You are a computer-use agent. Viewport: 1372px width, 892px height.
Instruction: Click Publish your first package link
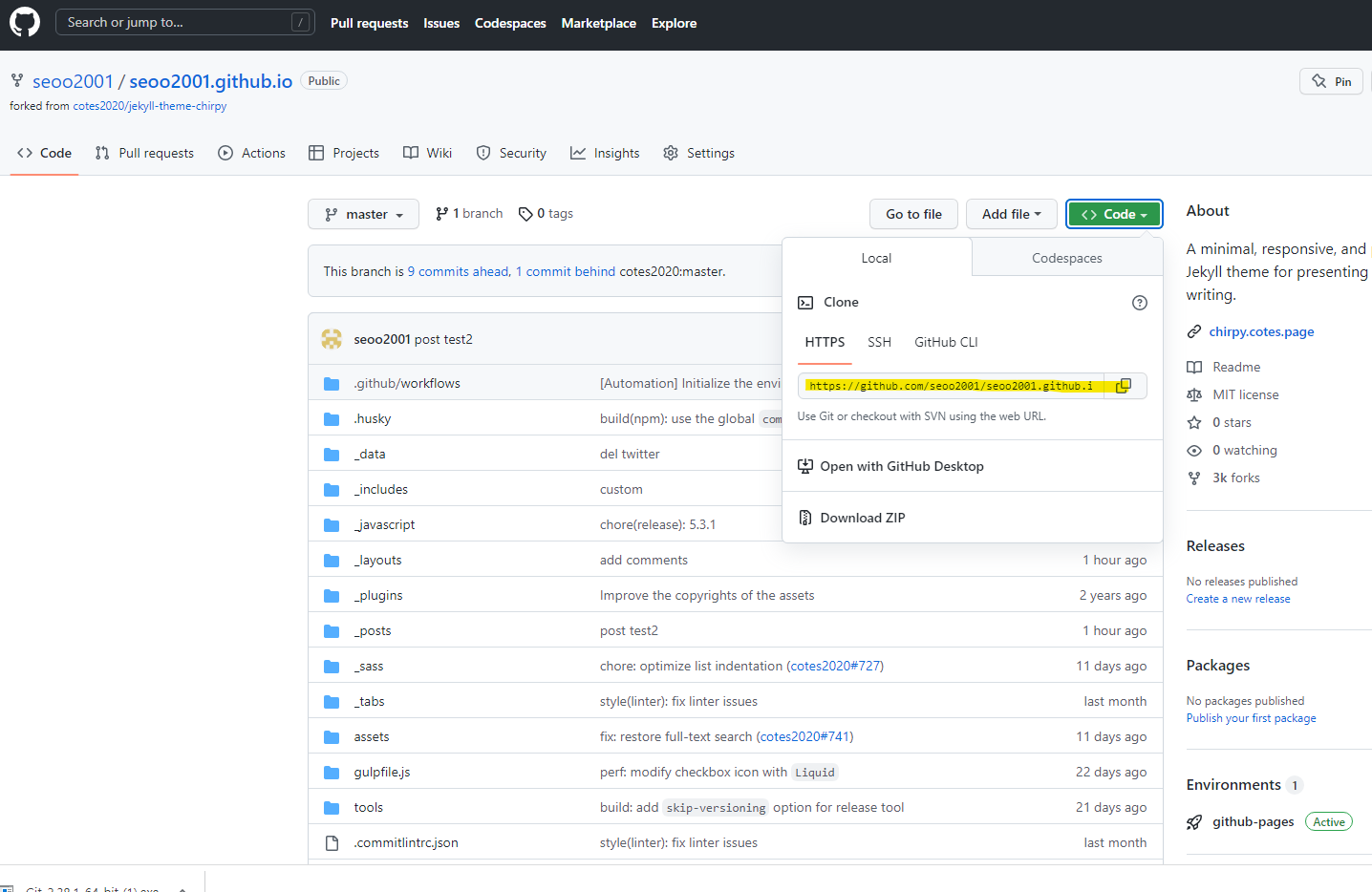(1251, 718)
